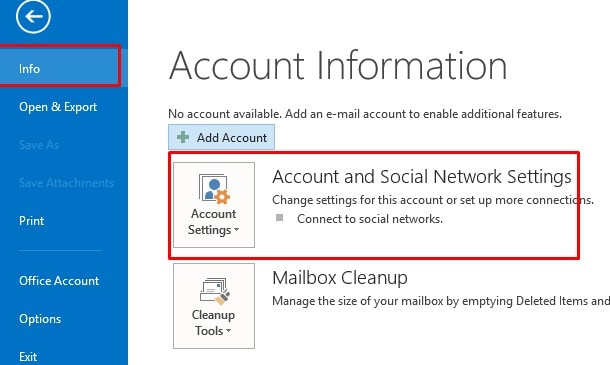Click the Mailbox Cleanup title

(x=340, y=278)
